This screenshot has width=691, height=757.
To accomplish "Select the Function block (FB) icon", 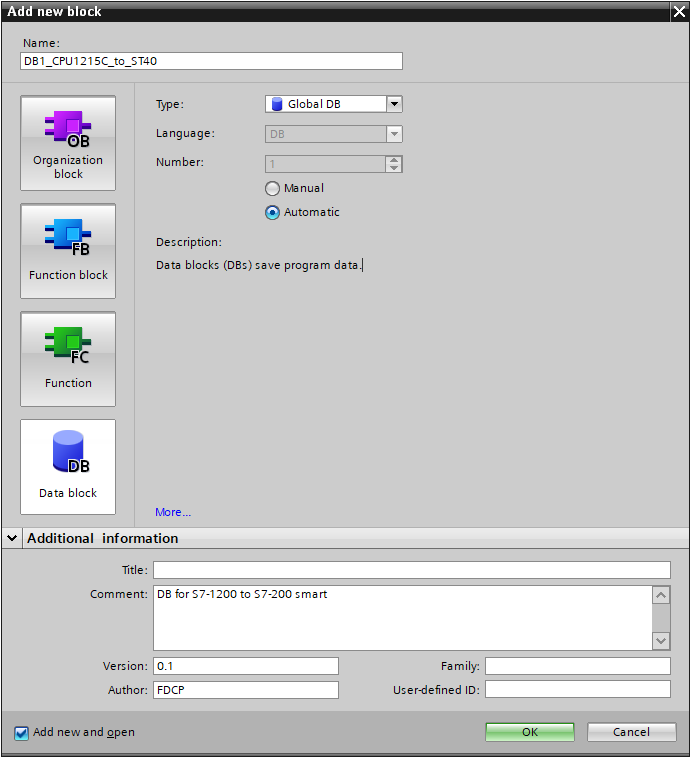I will pyautogui.click(x=68, y=251).
